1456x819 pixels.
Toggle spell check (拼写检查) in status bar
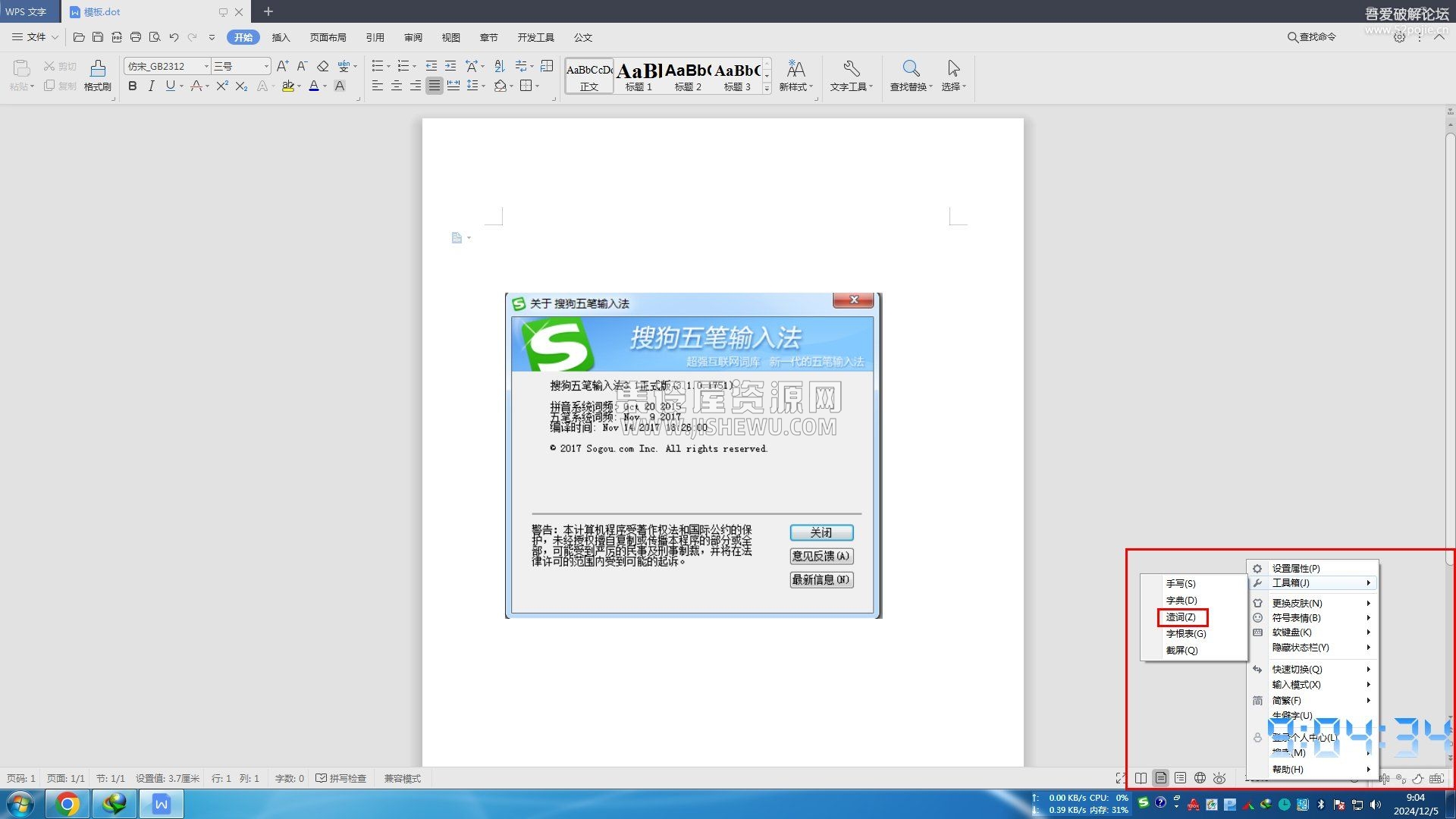pyautogui.click(x=341, y=778)
